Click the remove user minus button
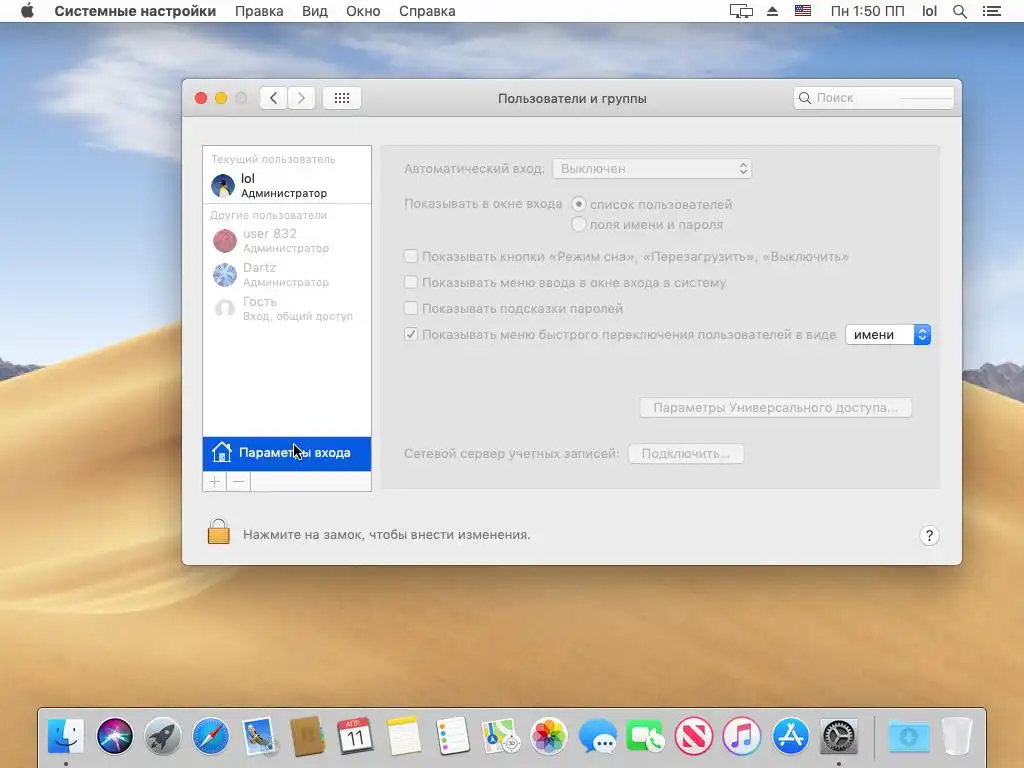 pyautogui.click(x=238, y=482)
